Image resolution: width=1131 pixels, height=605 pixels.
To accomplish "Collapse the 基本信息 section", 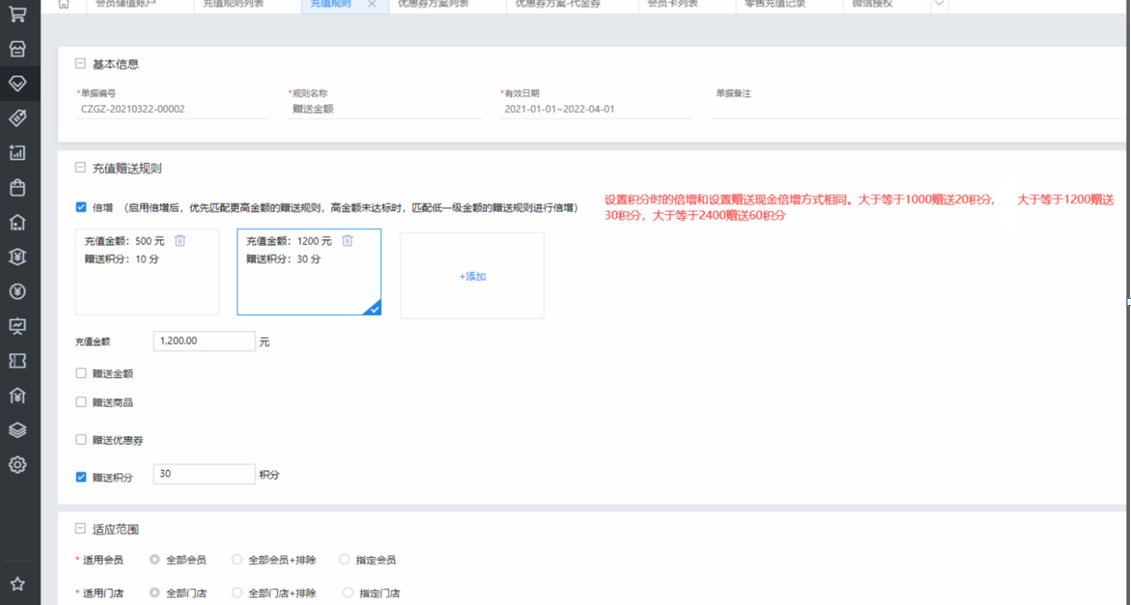I will [x=80, y=64].
